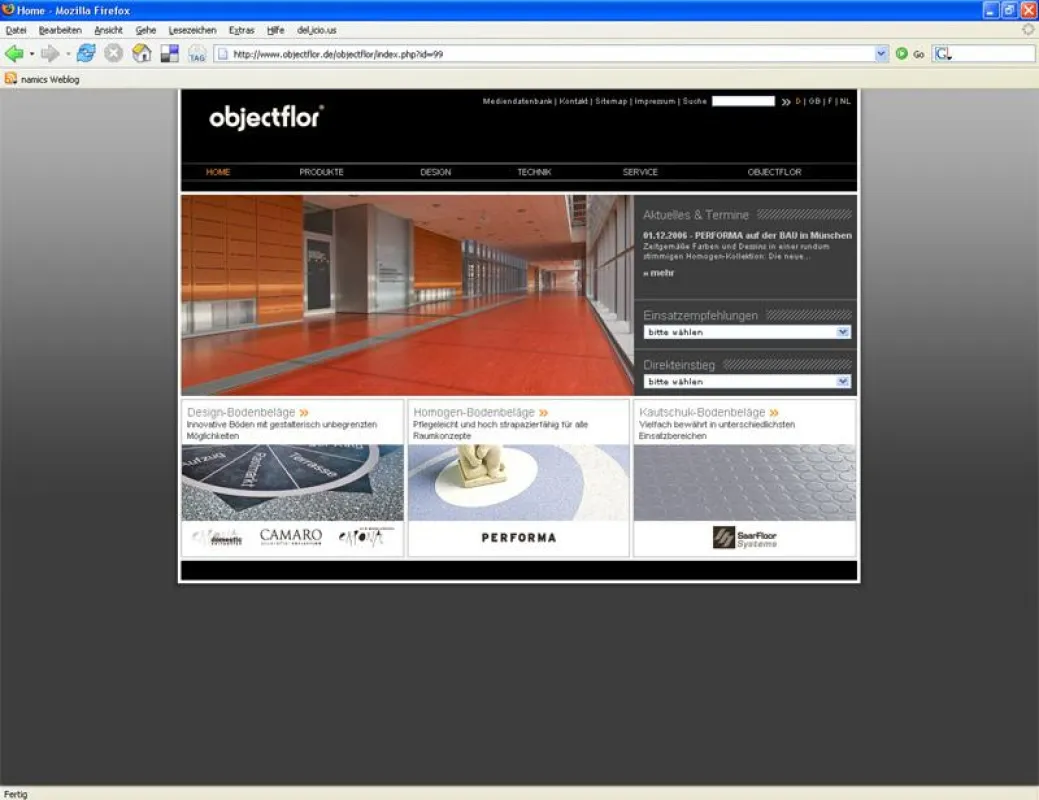Click the site search double-arrow icon
Image resolution: width=1039 pixels, height=800 pixels.
coord(785,101)
